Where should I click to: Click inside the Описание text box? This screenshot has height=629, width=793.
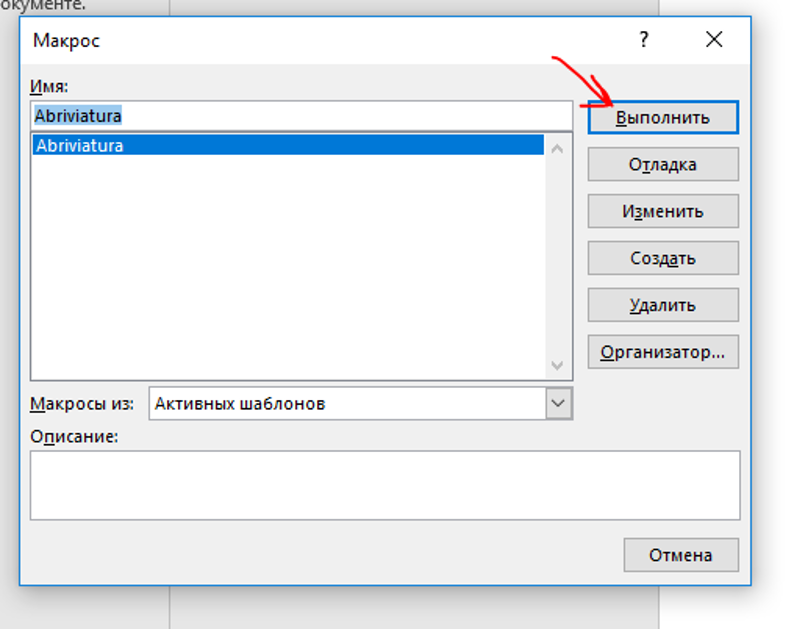pos(385,485)
